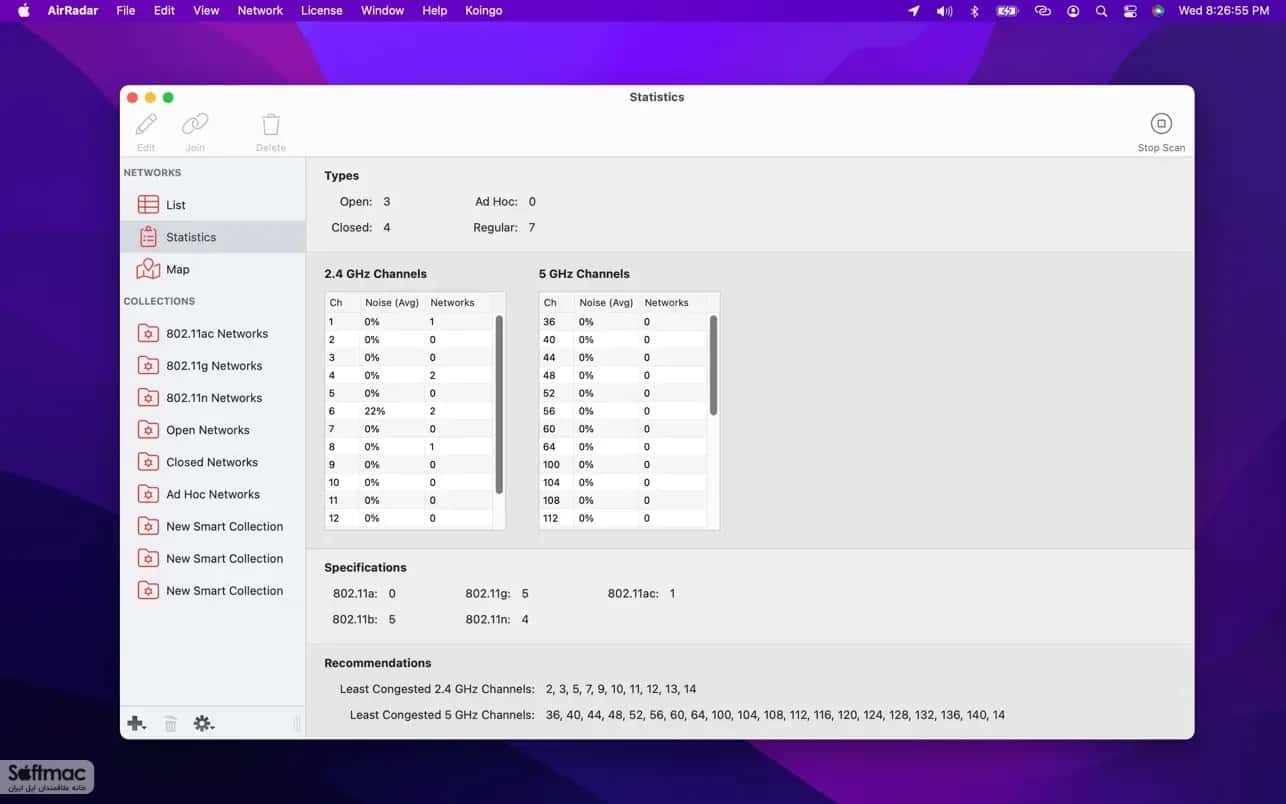This screenshot has height=804, width=1286.
Task: Select channel 36 row in 5 GHz table
Action: point(623,322)
